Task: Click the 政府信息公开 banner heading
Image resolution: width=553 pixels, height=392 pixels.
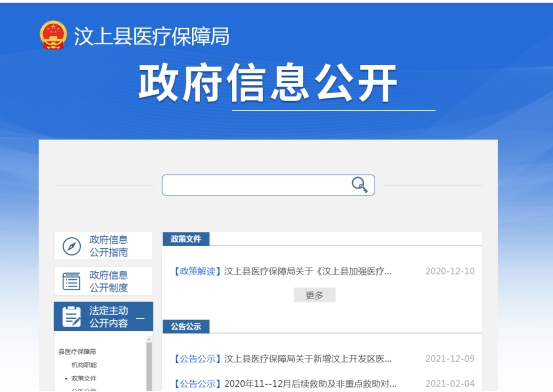Action: coord(268,83)
